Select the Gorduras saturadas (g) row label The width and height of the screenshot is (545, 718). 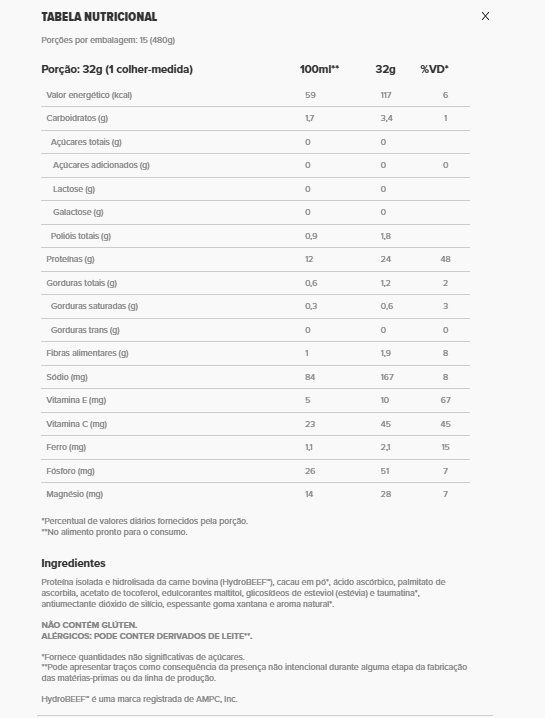click(94, 306)
